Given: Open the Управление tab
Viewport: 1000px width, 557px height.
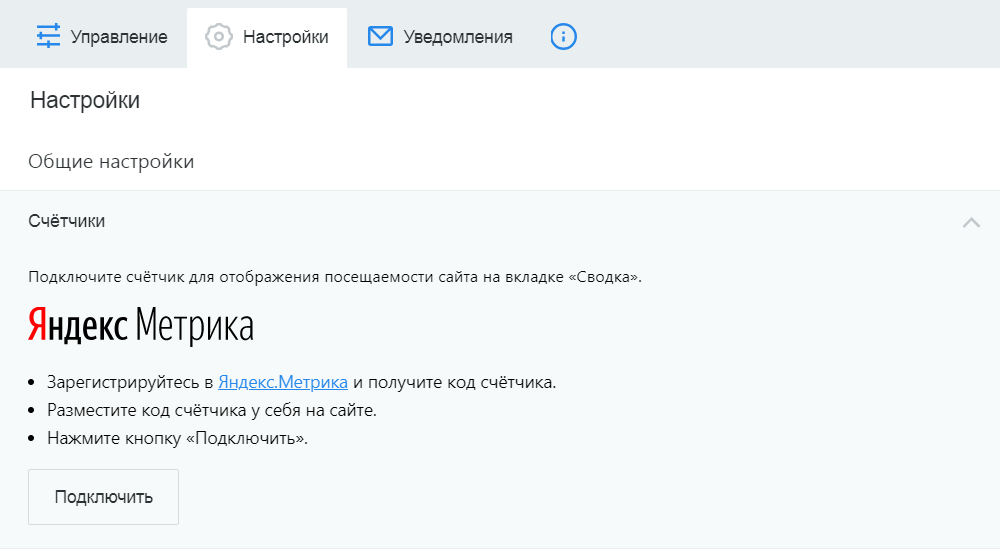Looking at the screenshot, I should (102, 37).
